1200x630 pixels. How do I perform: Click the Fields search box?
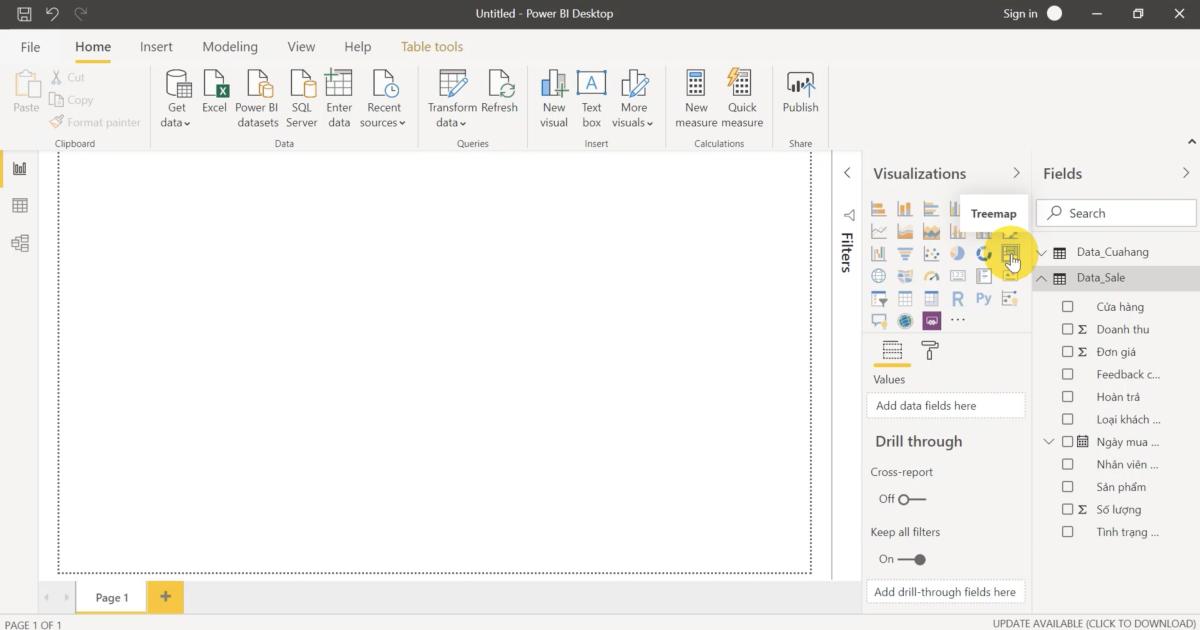point(1115,212)
